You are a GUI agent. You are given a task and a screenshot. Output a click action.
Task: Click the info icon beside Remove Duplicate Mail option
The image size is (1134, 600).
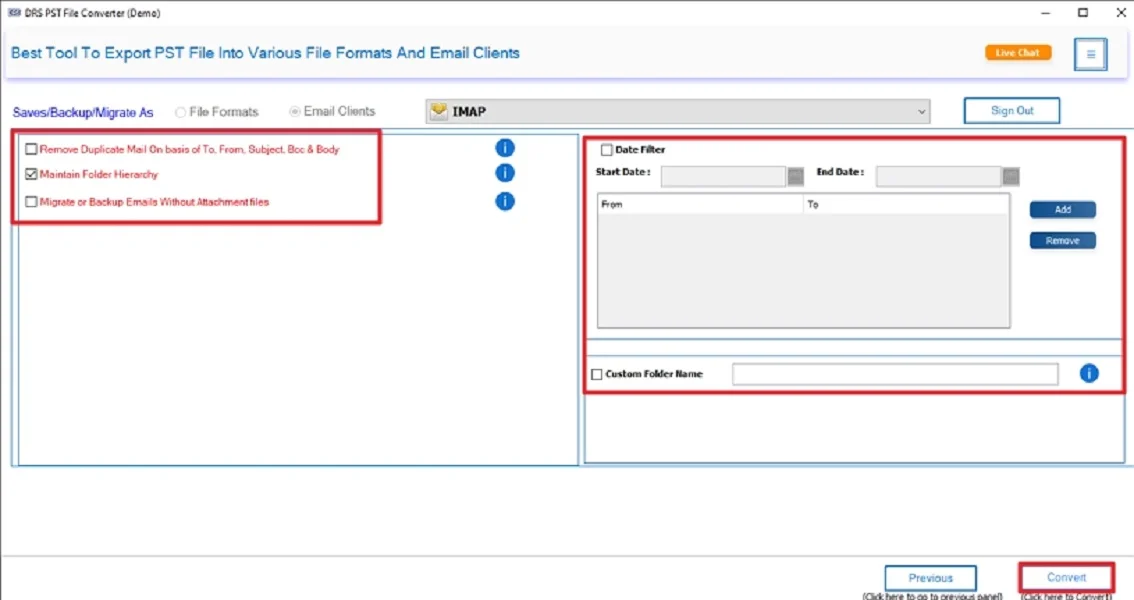click(505, 147)
